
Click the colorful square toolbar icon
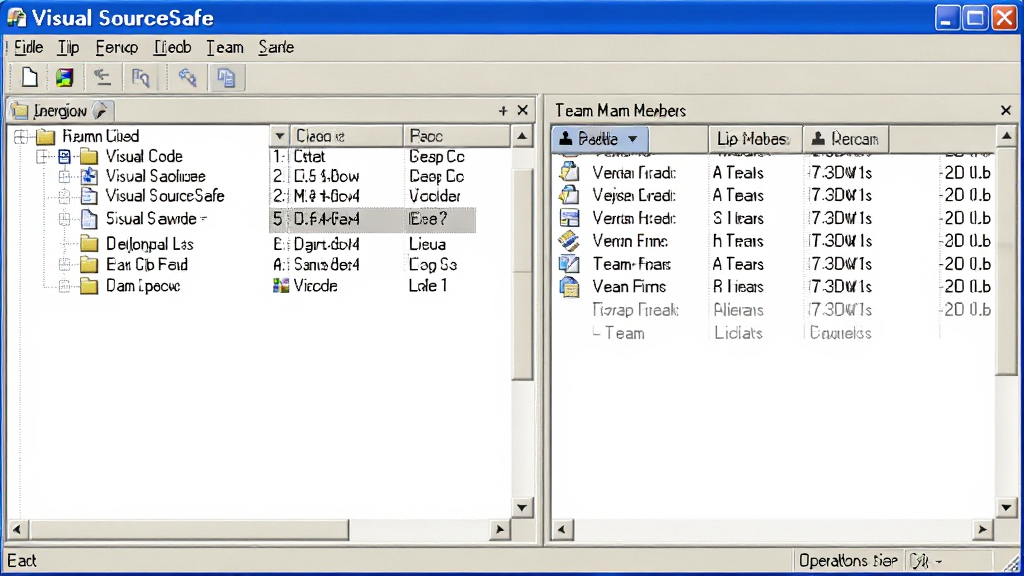65,78
